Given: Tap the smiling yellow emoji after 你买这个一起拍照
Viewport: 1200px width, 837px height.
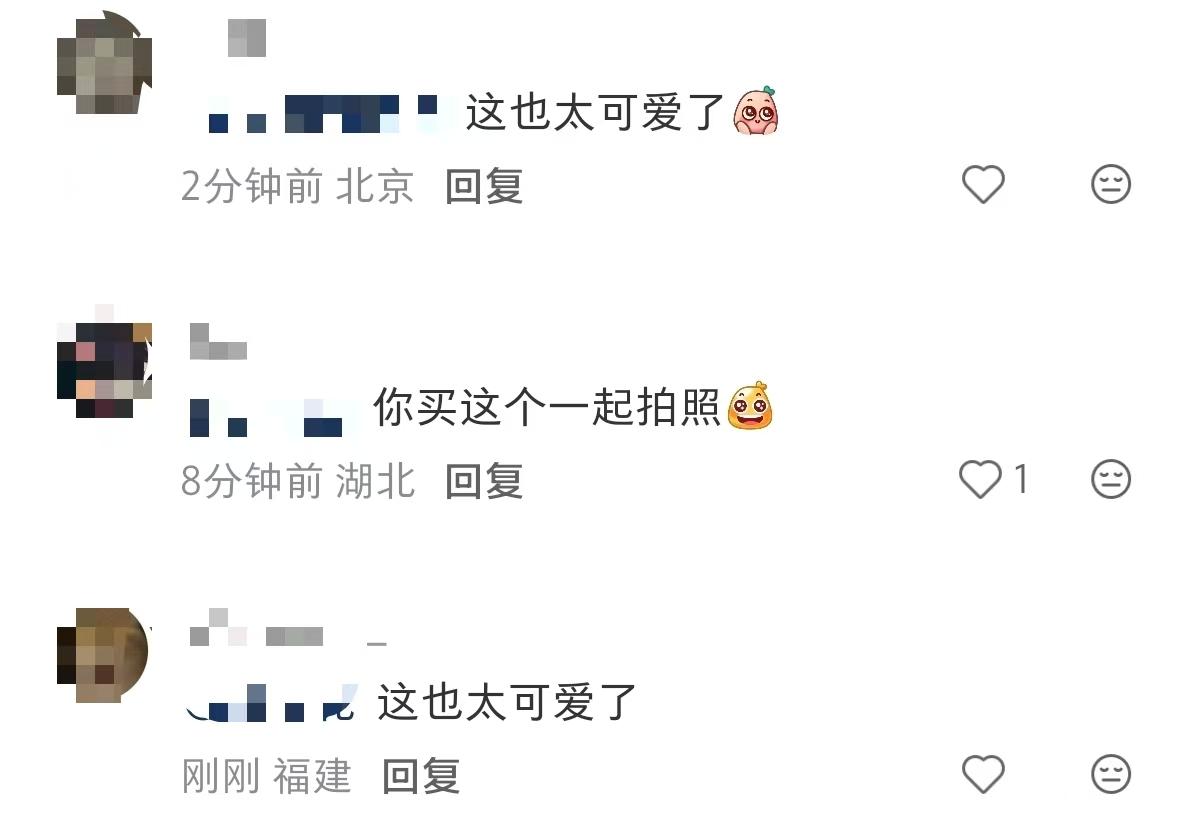Looking at the screenshot, I should click(750, 406).
